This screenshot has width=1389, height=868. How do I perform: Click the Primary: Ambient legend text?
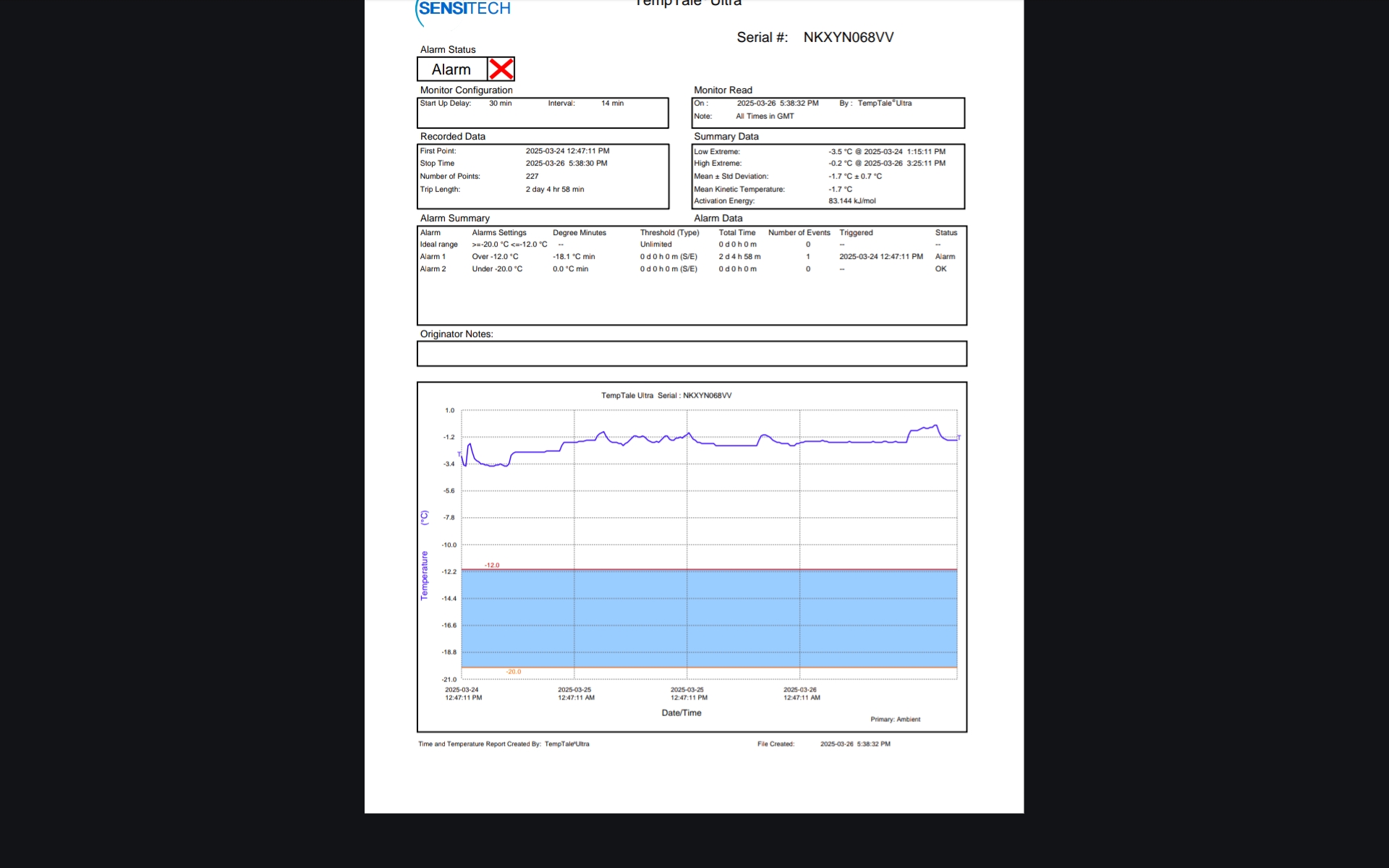tap(895, 720)
